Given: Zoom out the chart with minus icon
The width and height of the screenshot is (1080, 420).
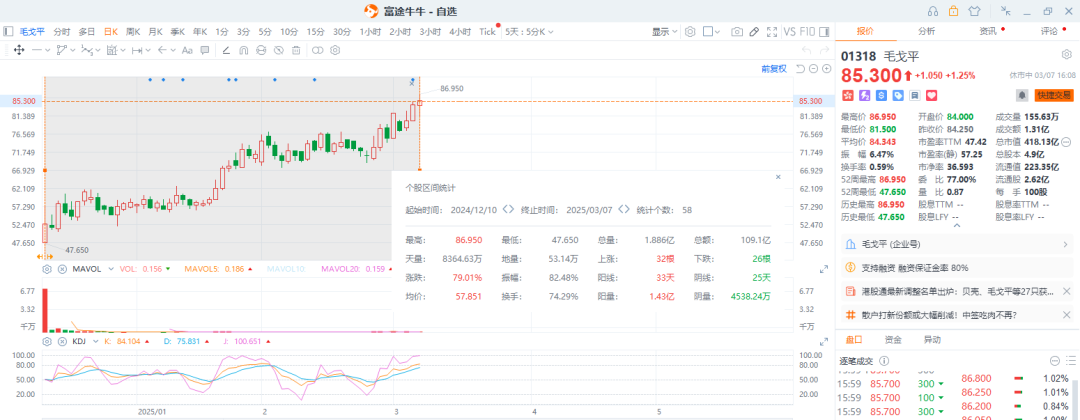Looking at the screenshot, I should click(813, 68).
